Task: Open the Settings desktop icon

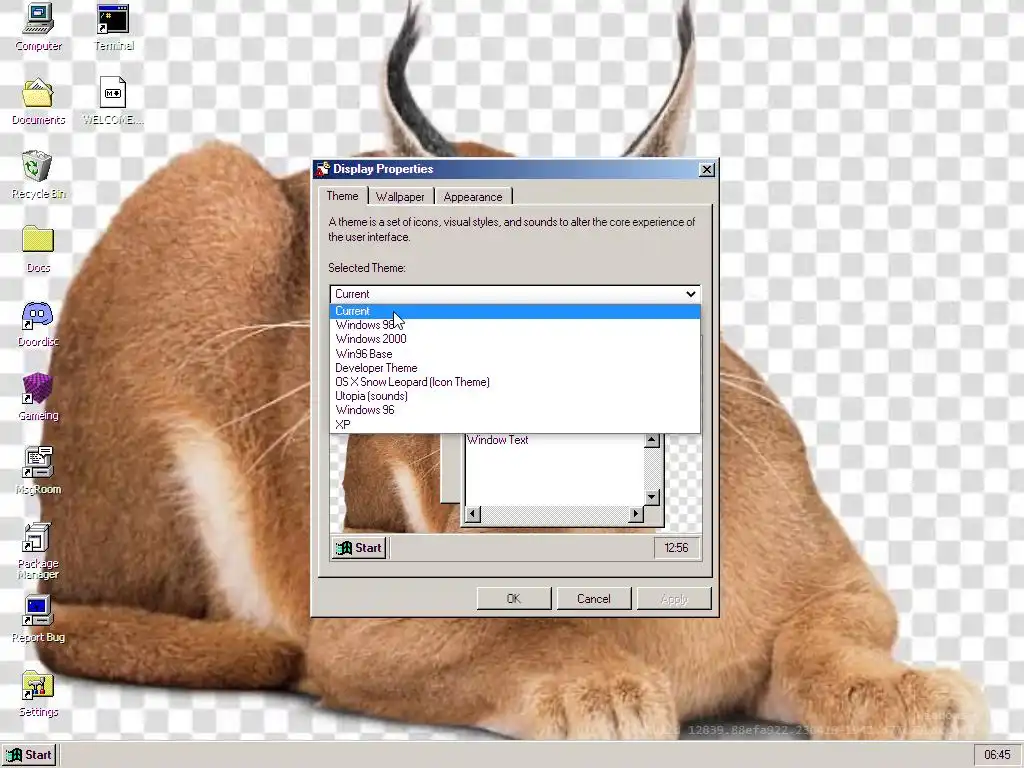Action: [x=38, y=694]
